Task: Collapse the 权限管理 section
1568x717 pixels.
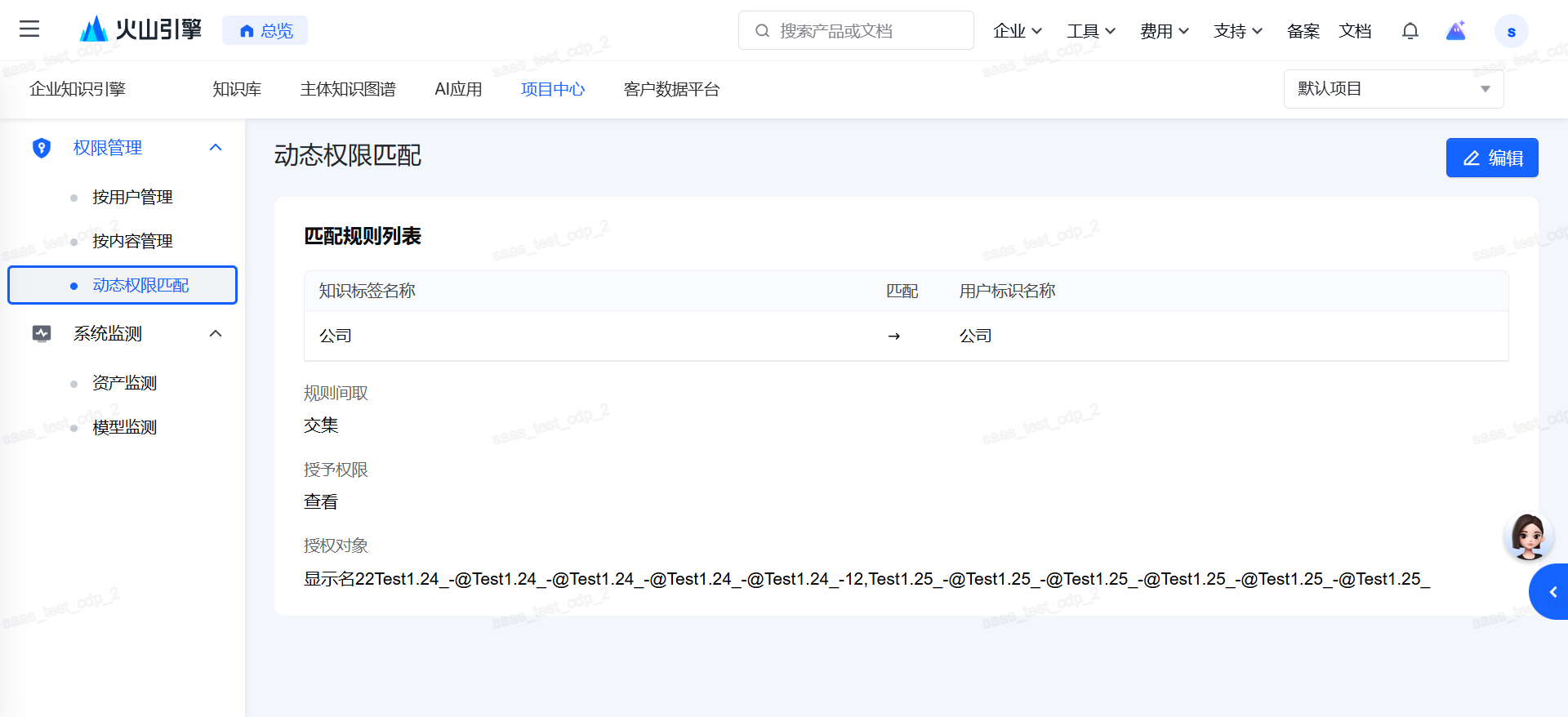Action: tap(216, 148)
